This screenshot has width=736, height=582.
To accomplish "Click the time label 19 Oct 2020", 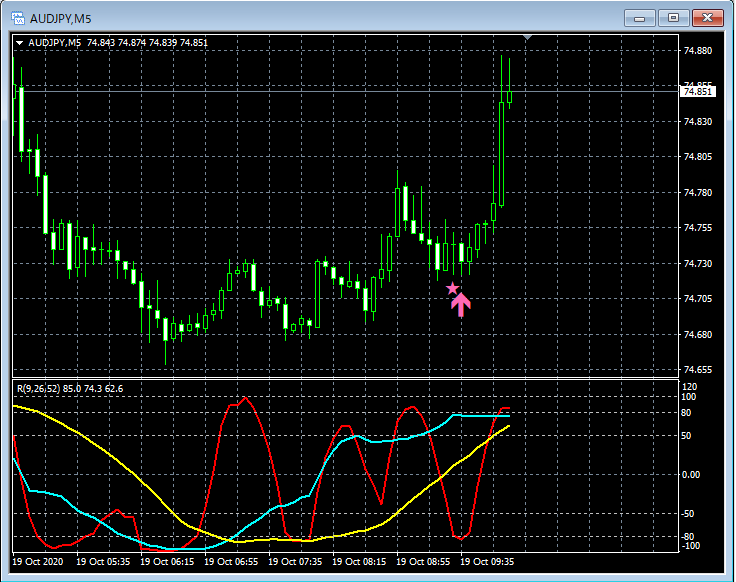I will pyautogui.click(x=38, y=561).
